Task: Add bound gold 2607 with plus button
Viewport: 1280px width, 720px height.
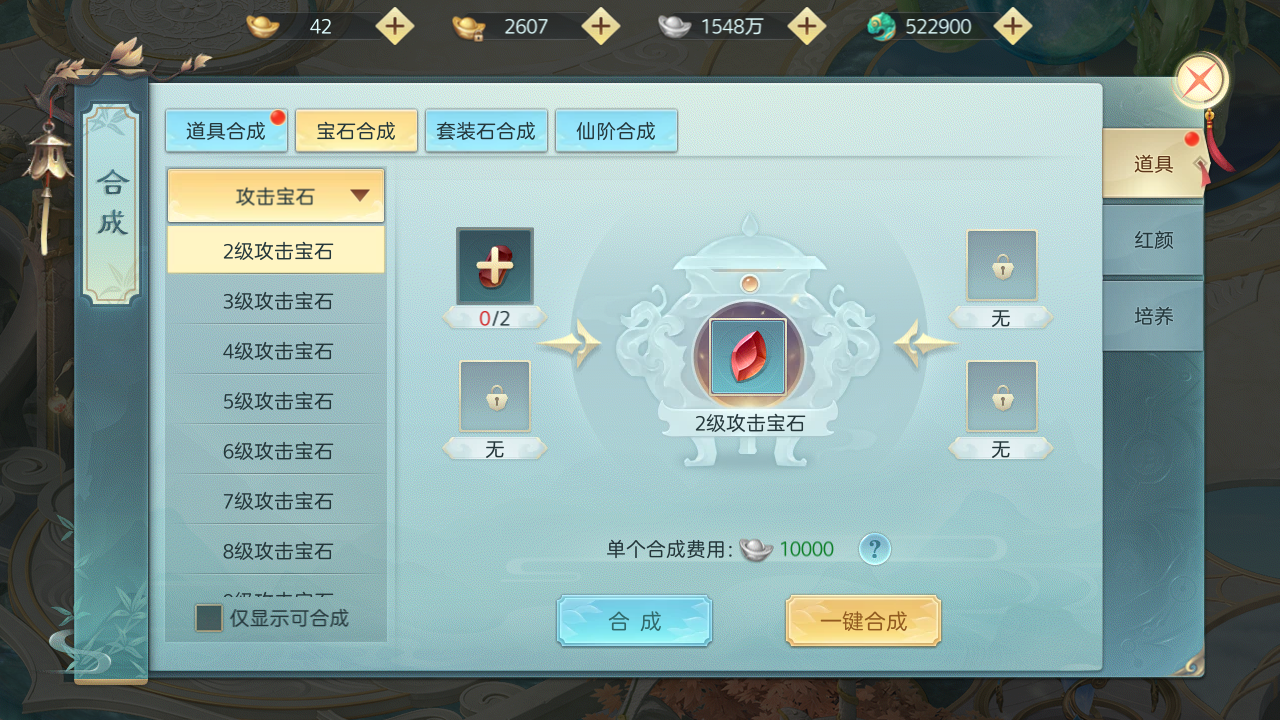Action: click(601, 26)
